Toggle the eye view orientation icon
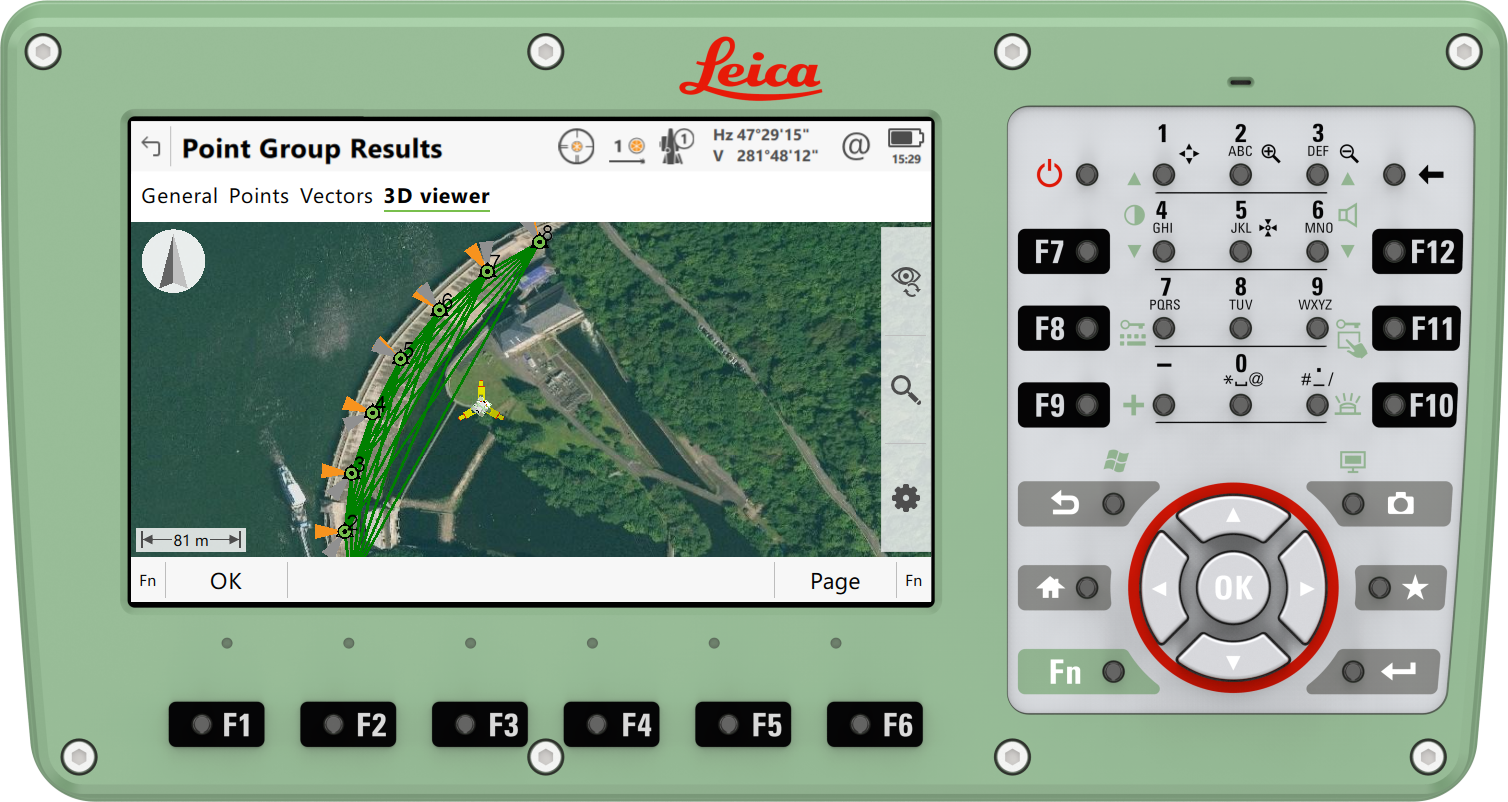The image size is (1508, 802). pos(906,281)
